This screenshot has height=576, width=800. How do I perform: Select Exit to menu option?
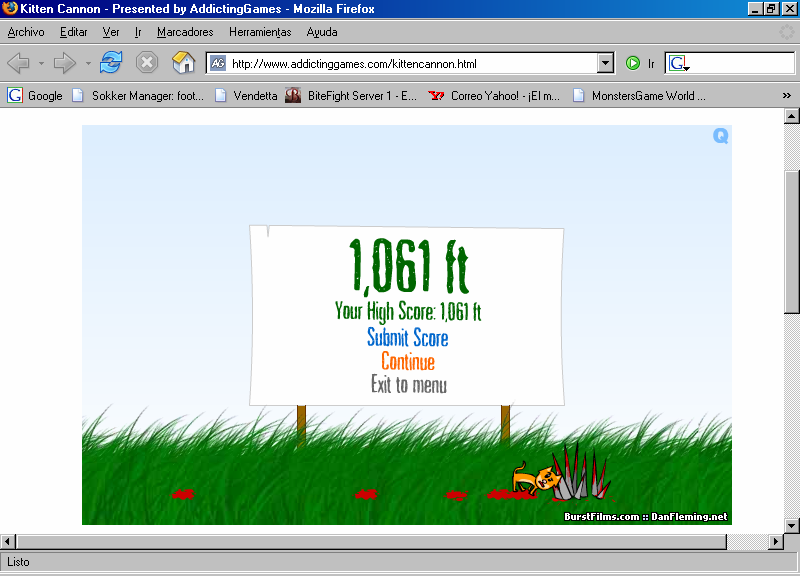(408, 385)
